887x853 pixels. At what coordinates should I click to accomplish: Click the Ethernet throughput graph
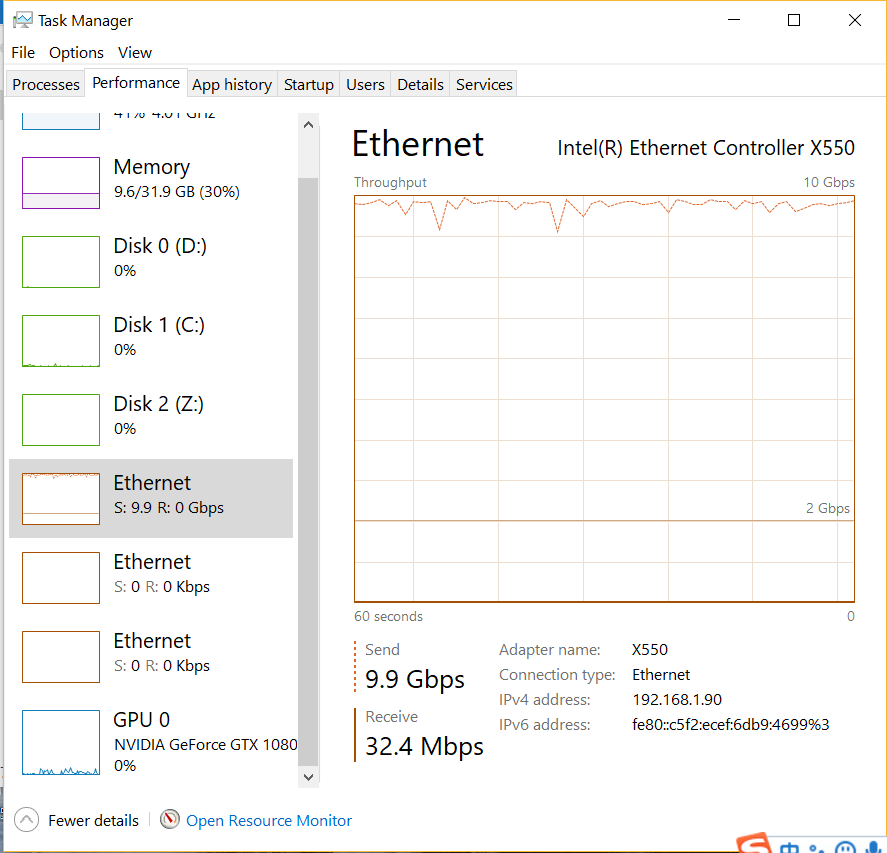point(604,399)
